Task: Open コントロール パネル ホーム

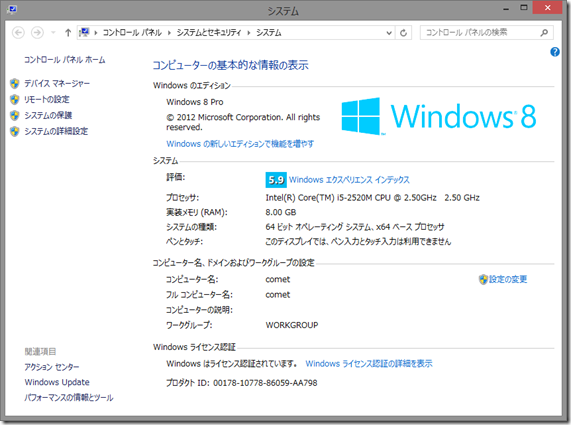Action: click(x=64, y=60)
